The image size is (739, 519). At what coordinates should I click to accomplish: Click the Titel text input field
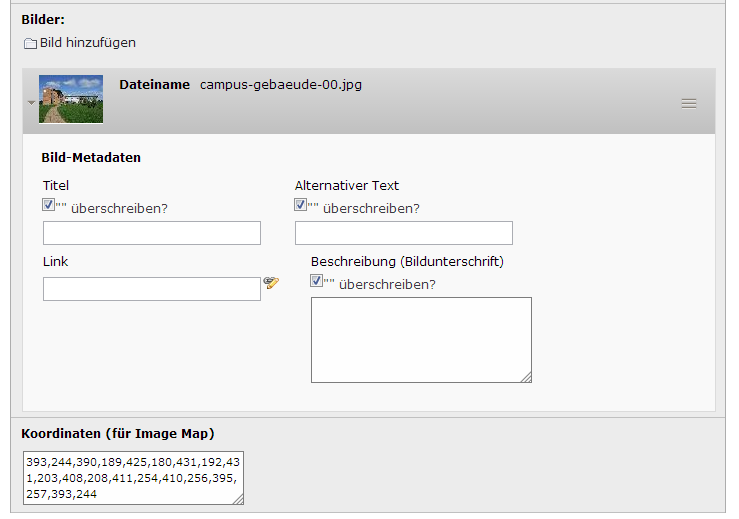tap(152, 233)
